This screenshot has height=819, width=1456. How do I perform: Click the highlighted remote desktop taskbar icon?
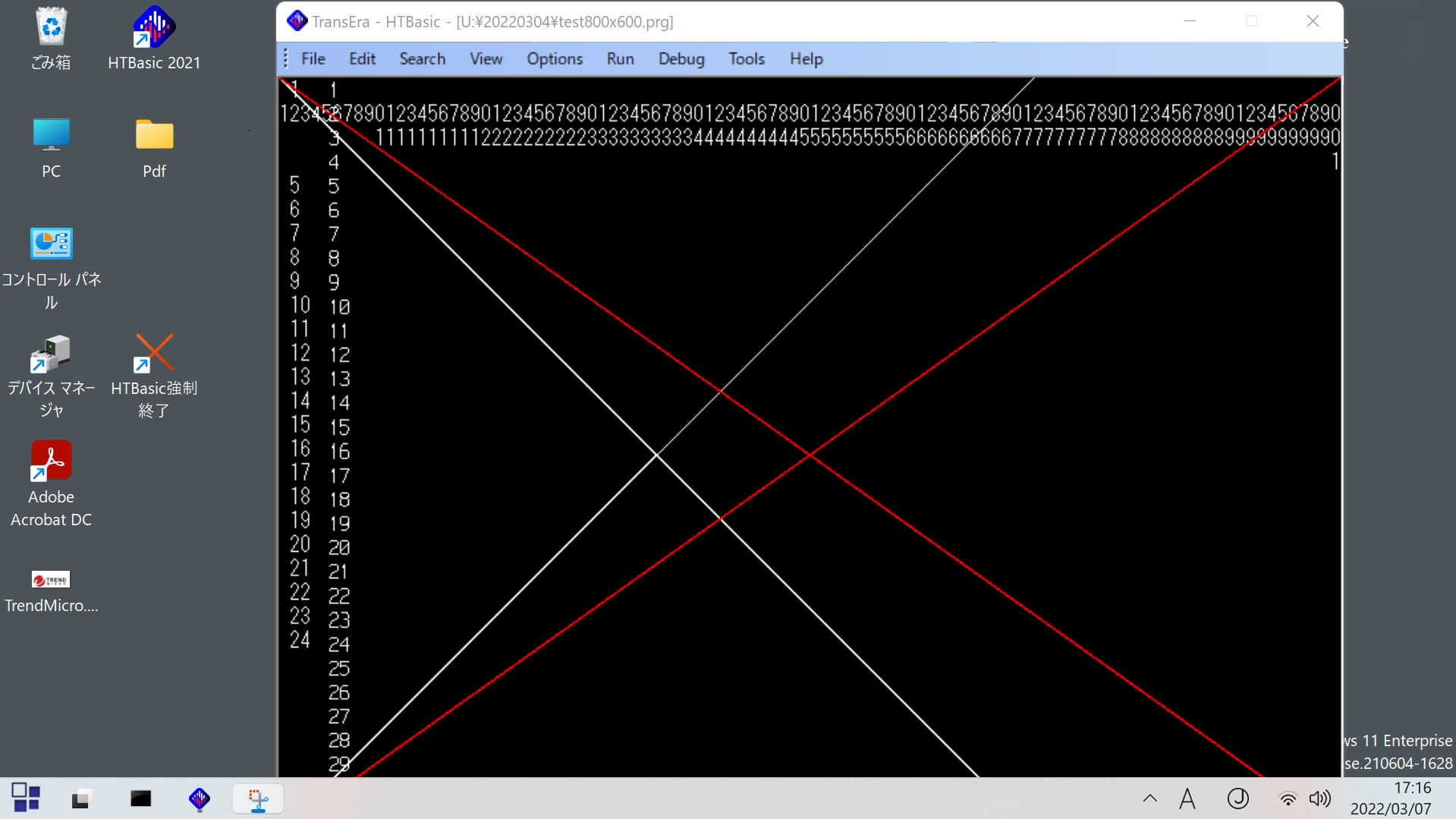pyautogui.click(x=258, y=799)
